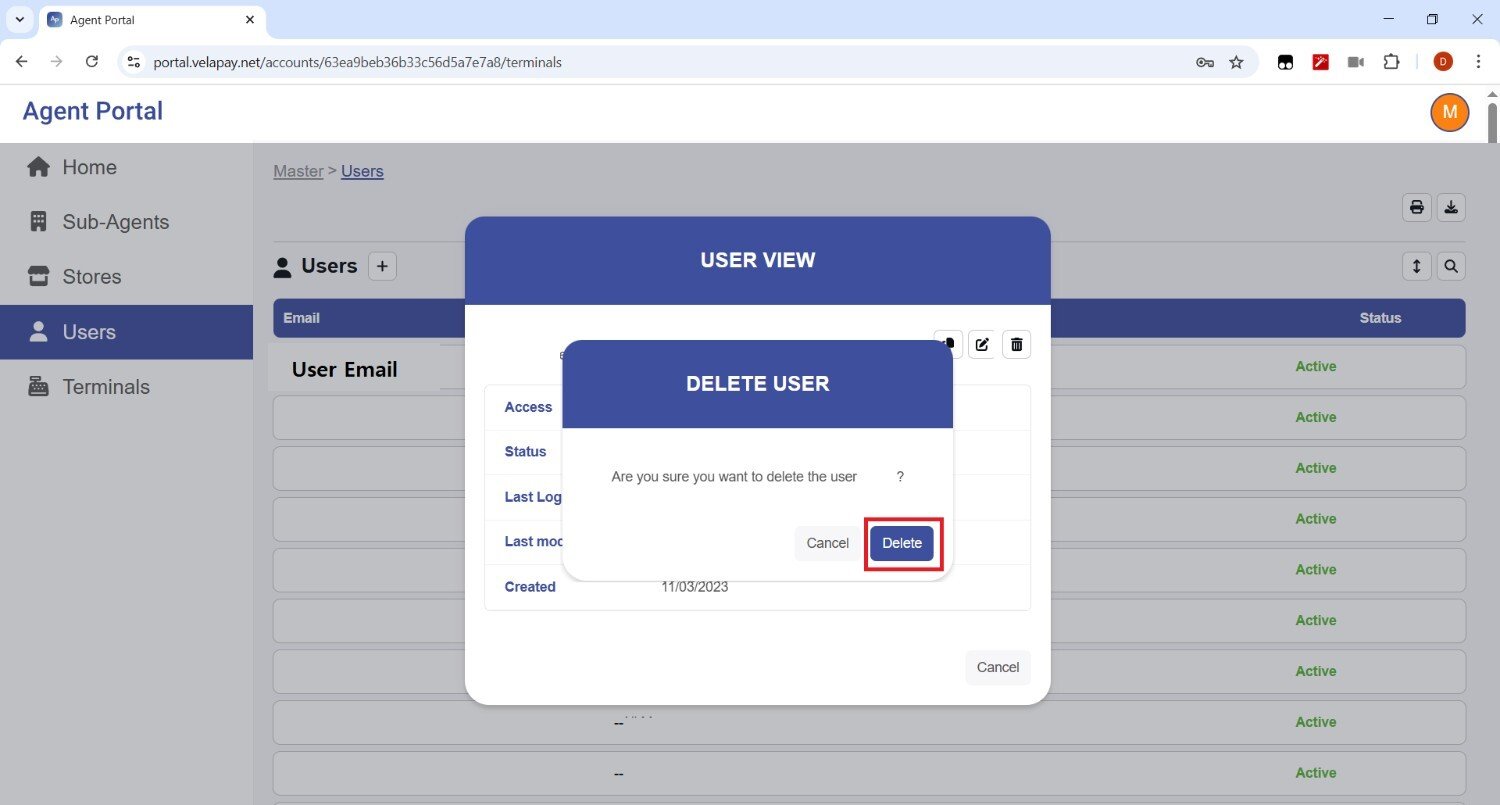Click the Users breadcrumb link
The image size is (1500, 805).
[362, 171]
